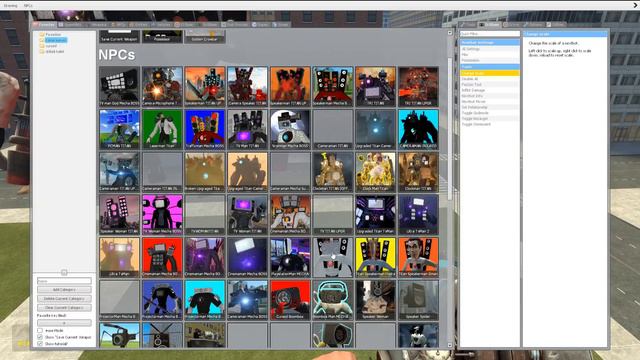Screen dimensions: 640x360
Task: Open the NPCs menu in top bar
Action: pyautogui.click(x=28, y=6)
